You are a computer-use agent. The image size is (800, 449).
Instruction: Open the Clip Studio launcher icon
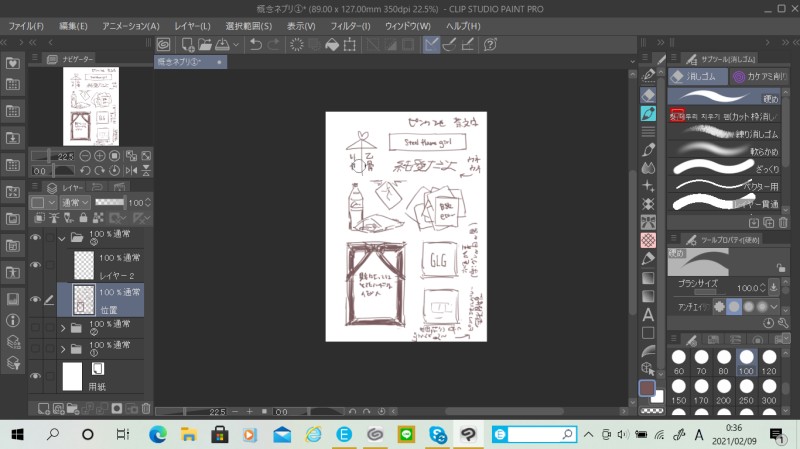pyautogui.click(x=163, y=45)
